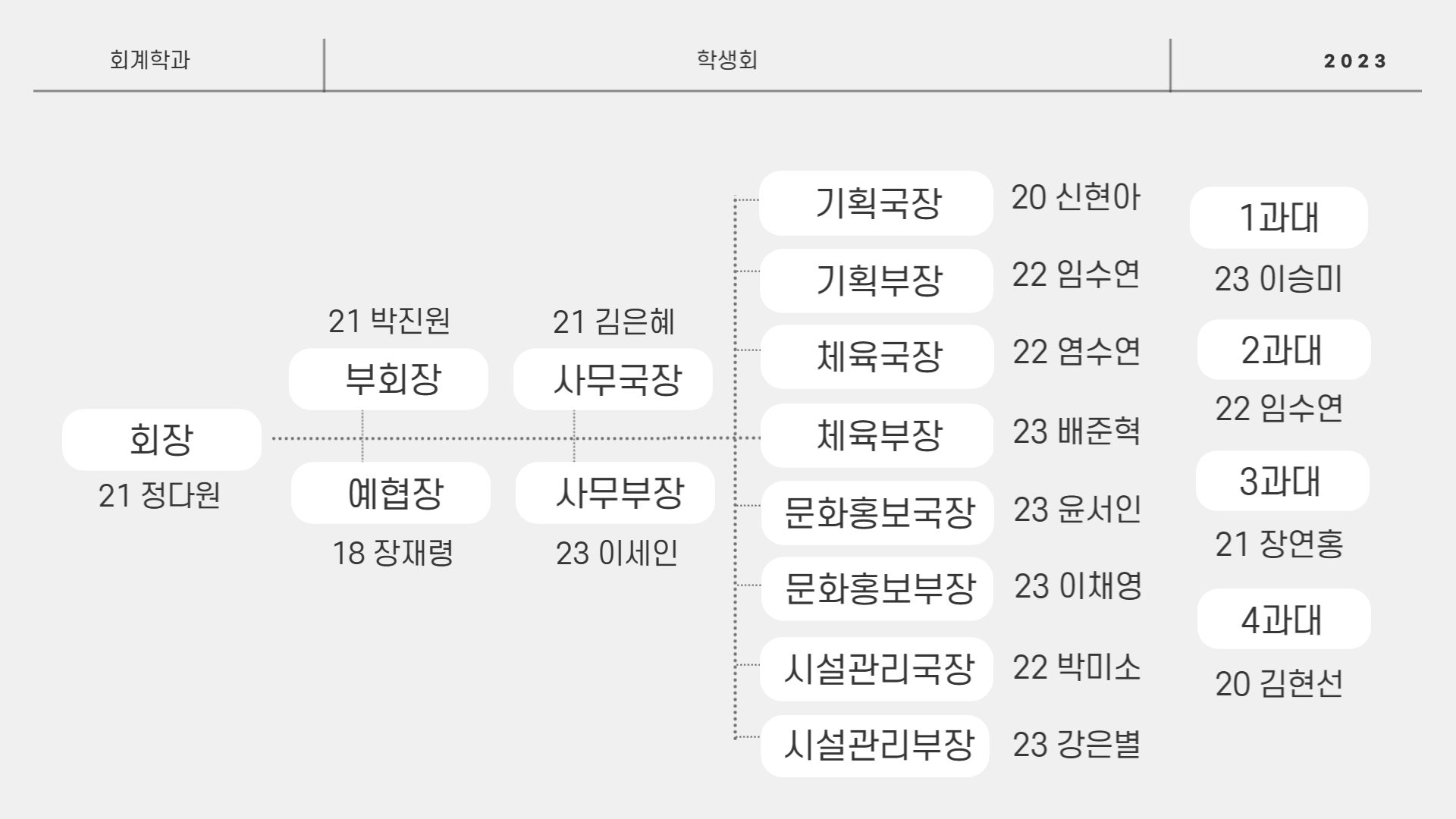The image size is (1456, 819).
Task: Click the 문화홍보국장 box
Action: [877, 513]
